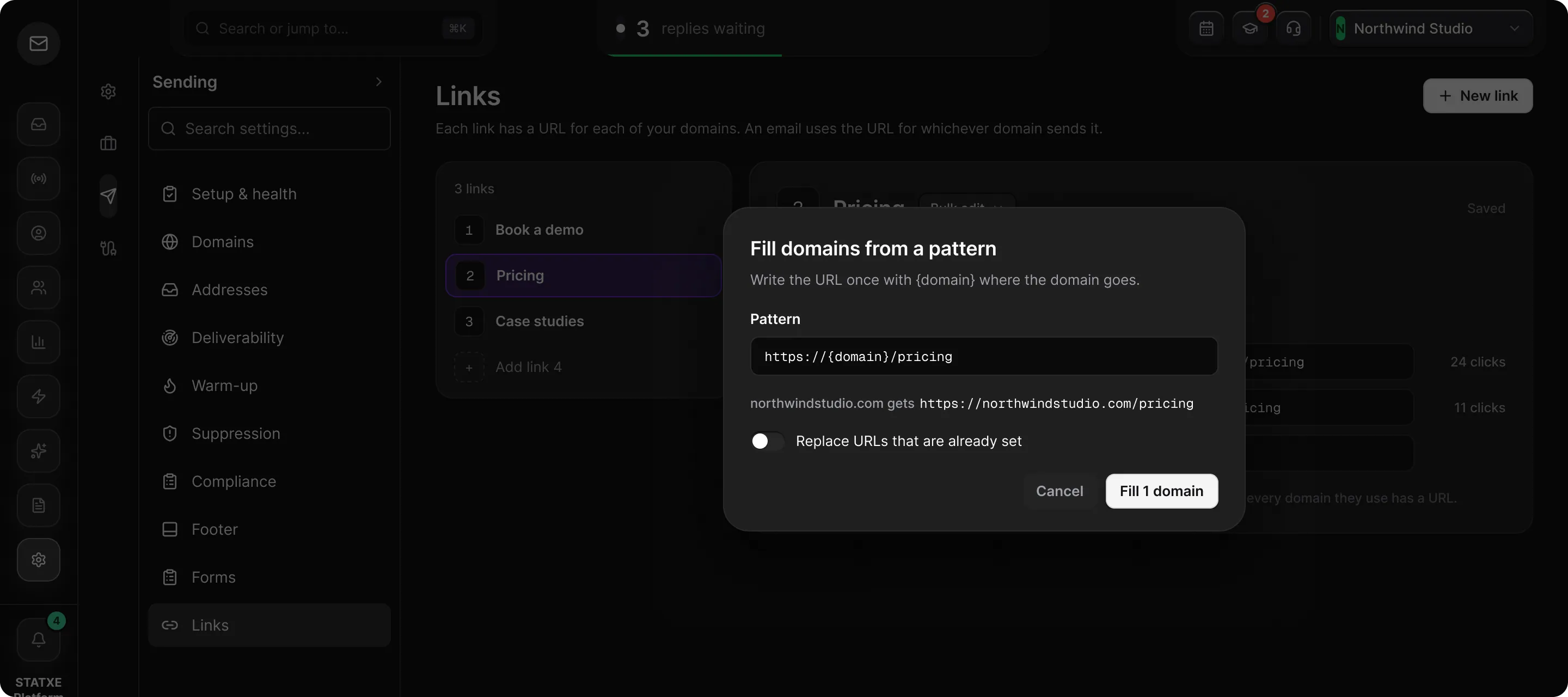The height and width of the screenshot is (697, 1568).
Task: Open Footer settings
Action: pos(269,530)
